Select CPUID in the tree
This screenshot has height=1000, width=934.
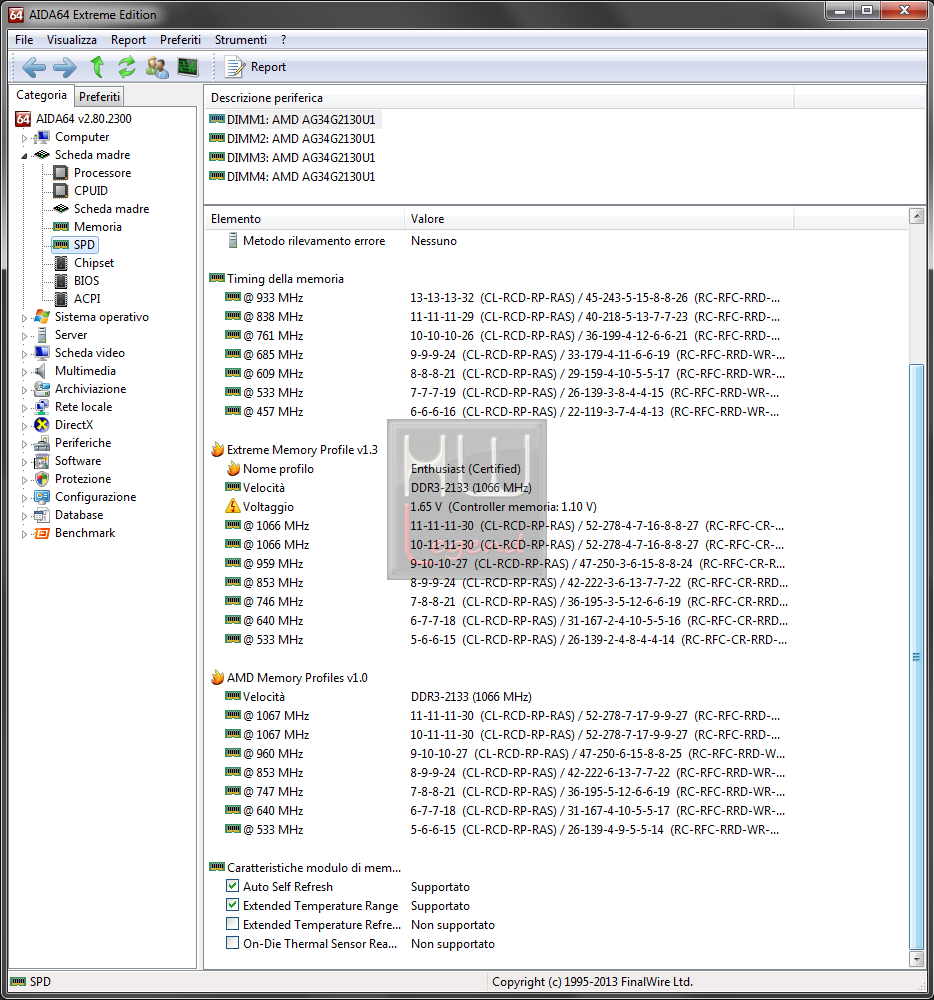(91, 191)
